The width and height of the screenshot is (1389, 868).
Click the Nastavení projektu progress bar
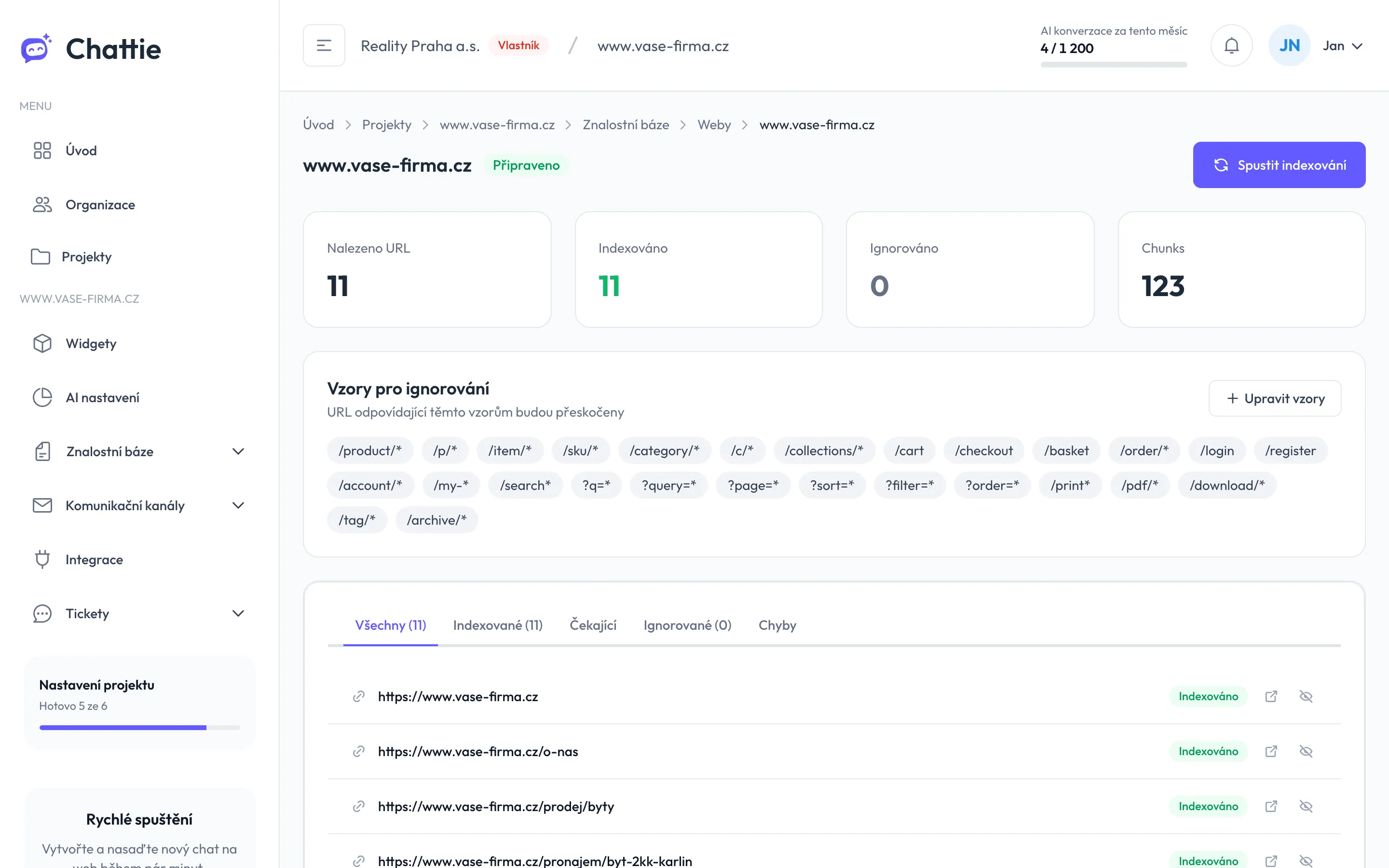click(139, 727)
